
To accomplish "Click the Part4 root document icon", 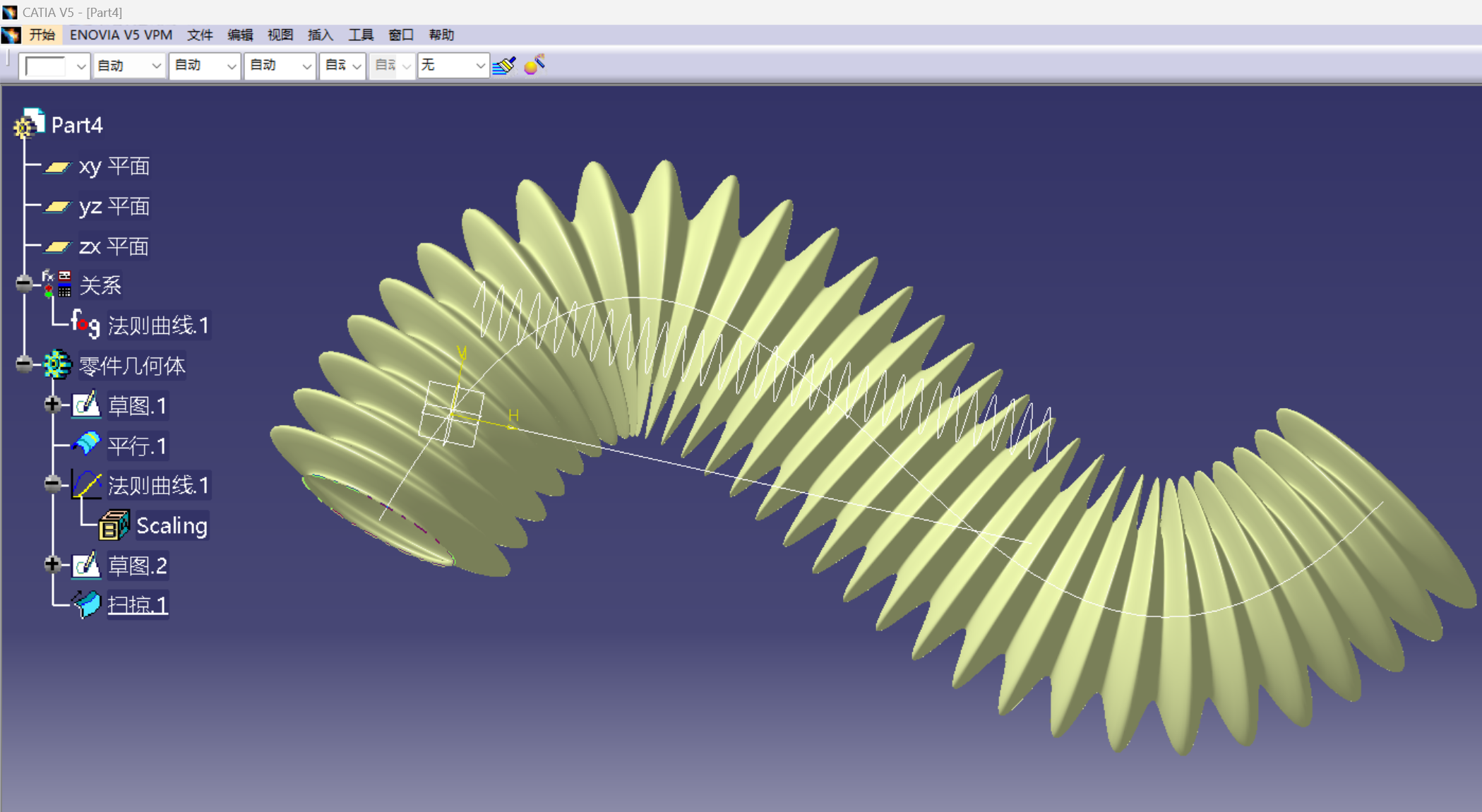I will pyautogui.click(x=29, y=124).
